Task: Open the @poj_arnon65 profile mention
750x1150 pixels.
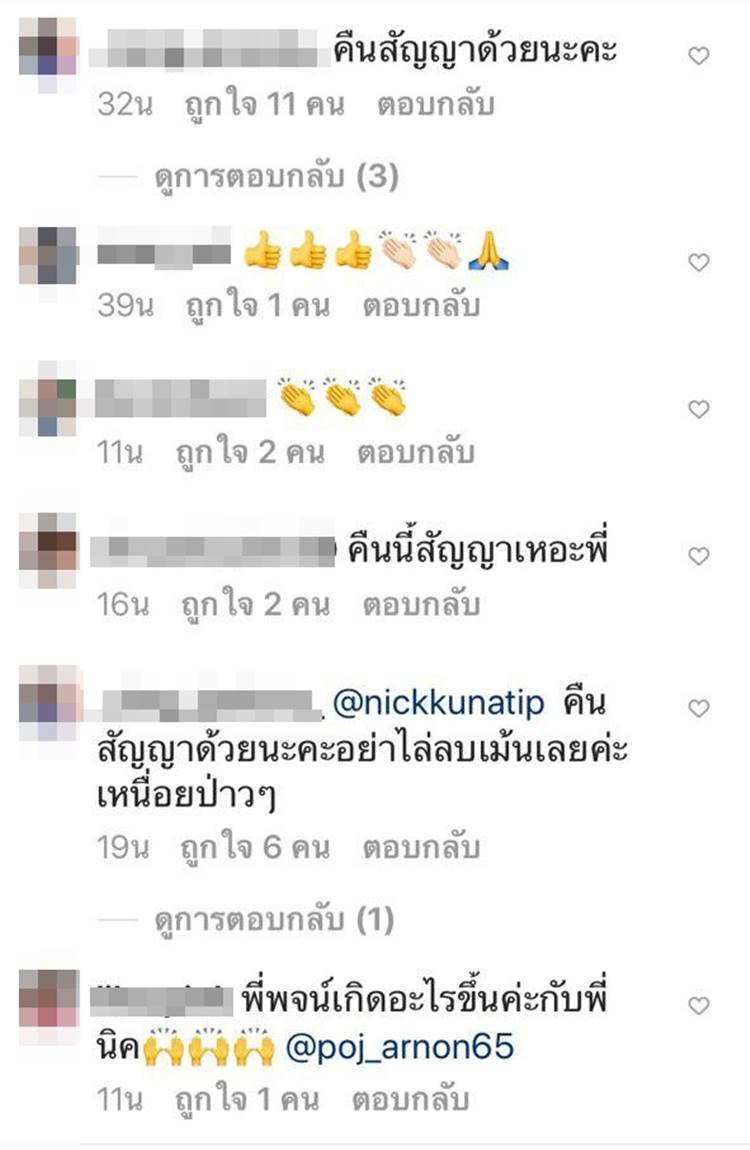Action: (400, 1047)
